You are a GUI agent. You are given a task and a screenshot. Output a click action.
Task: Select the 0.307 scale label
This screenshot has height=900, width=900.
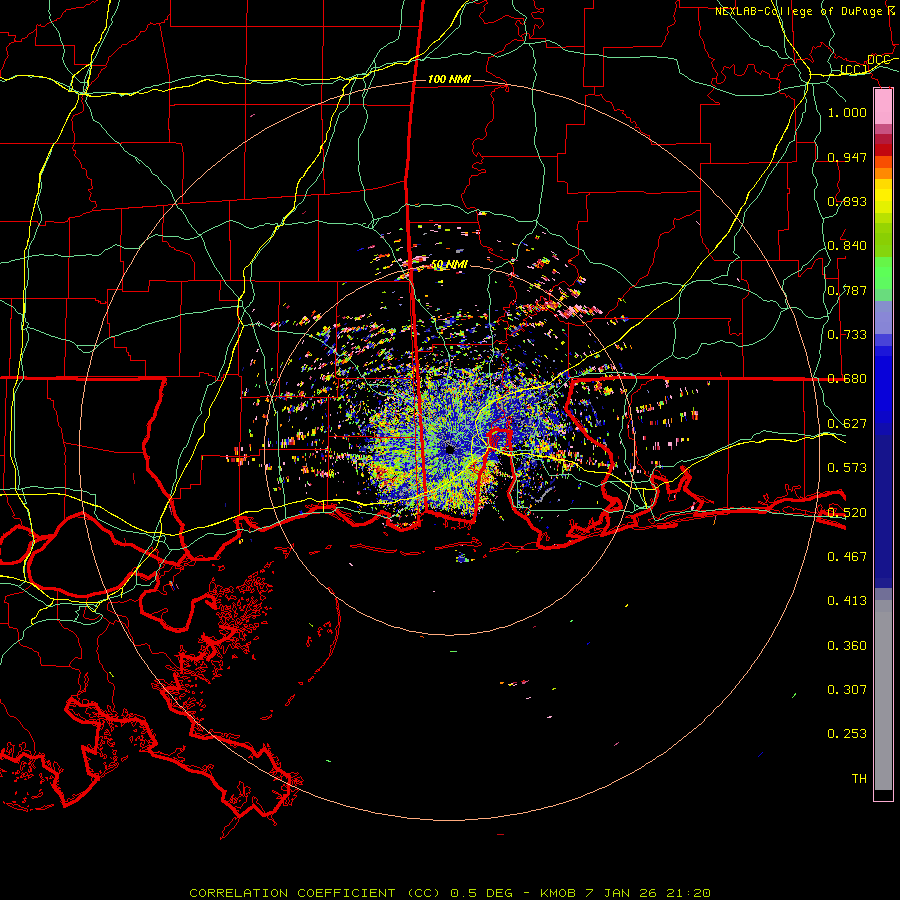847,690
